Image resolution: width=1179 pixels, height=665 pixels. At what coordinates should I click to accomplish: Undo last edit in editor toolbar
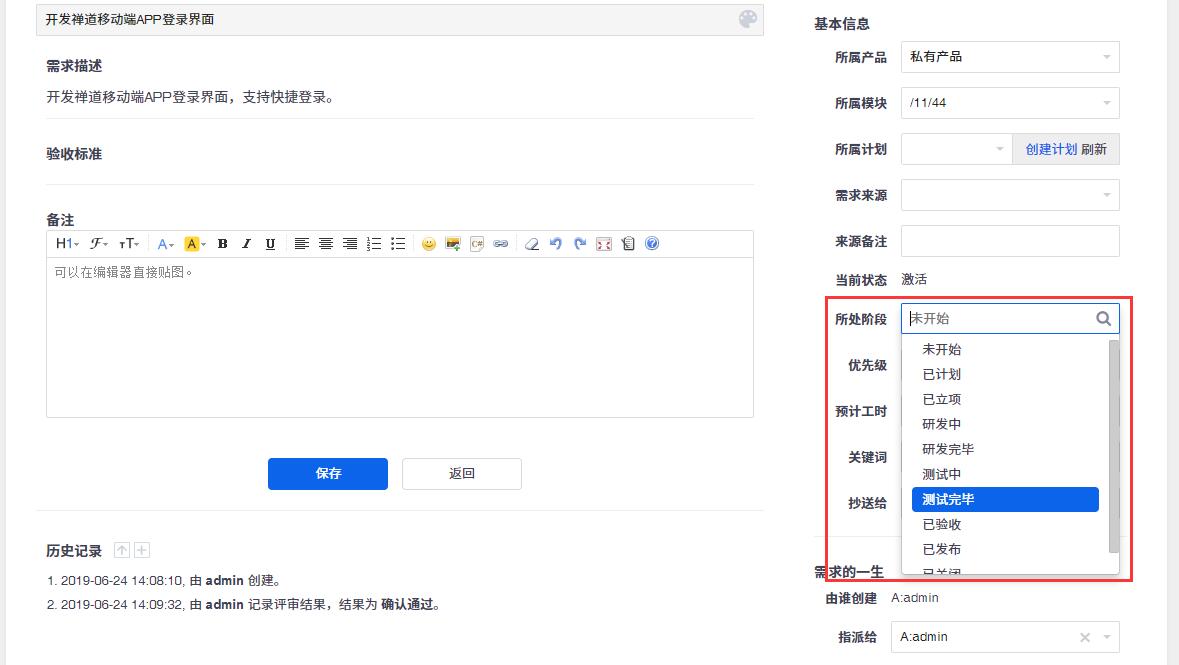pos(556,244)
